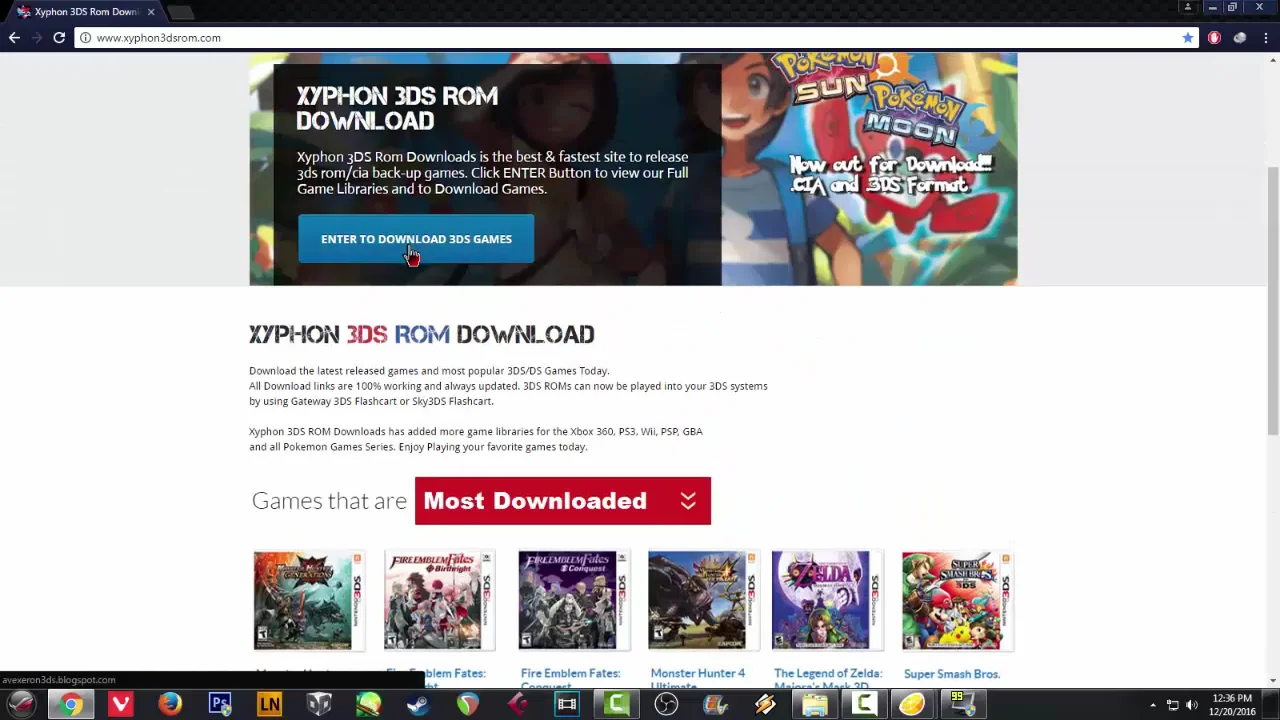Open the Monster Hunter Generations cover
Image resolution: width=1280 pixels, height=720 pixels.
click(x=308, y=600)
